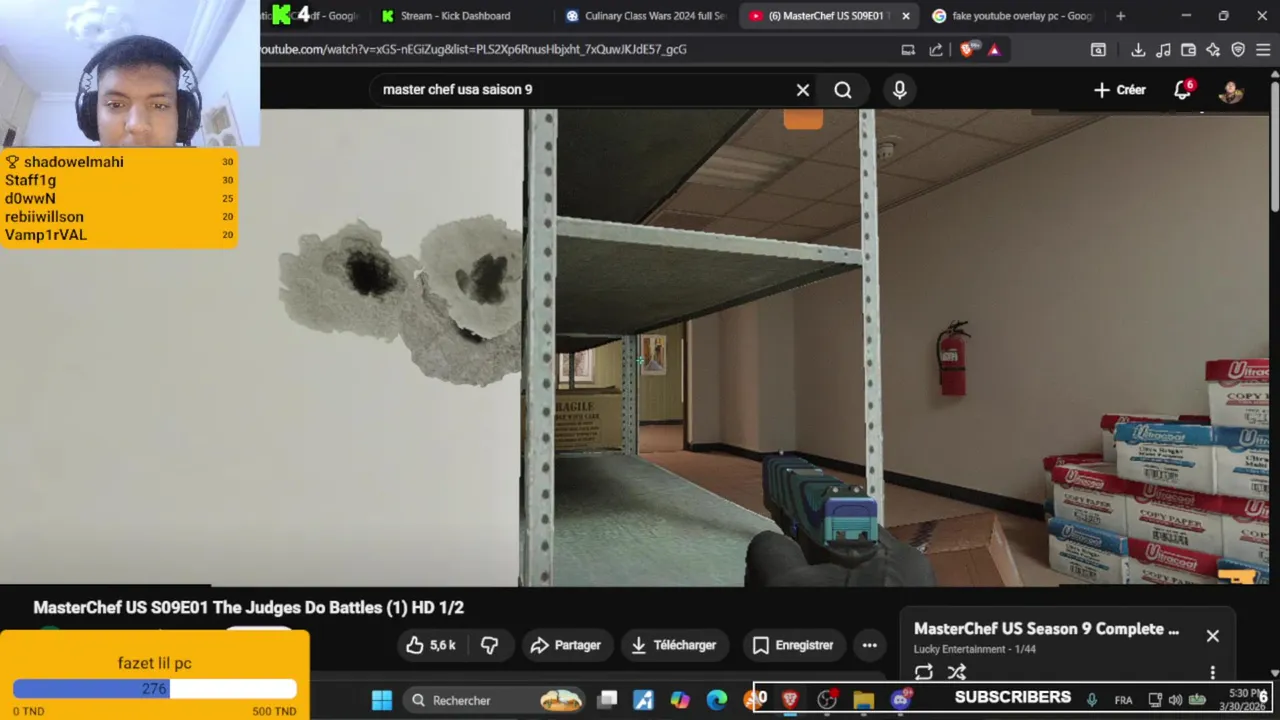Toggle playlist shuffle option

(957, 672)
